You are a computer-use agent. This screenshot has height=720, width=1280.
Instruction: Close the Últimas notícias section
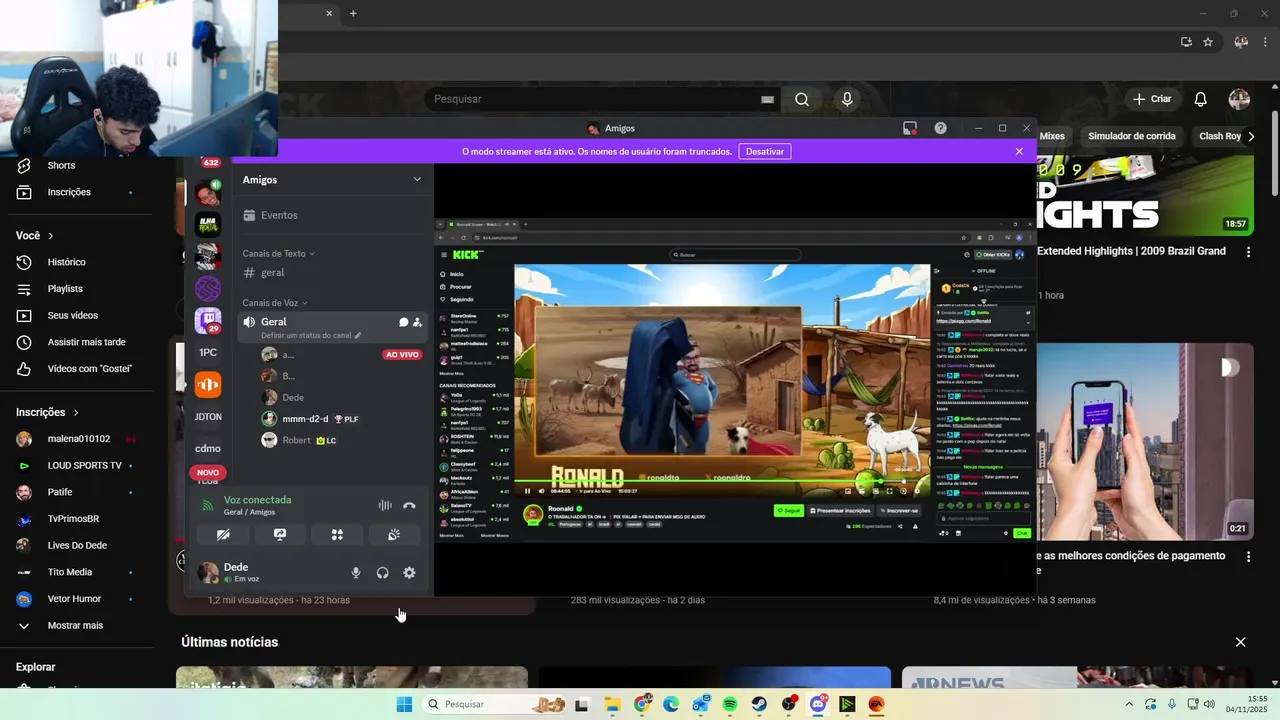tap(1240, 642)
